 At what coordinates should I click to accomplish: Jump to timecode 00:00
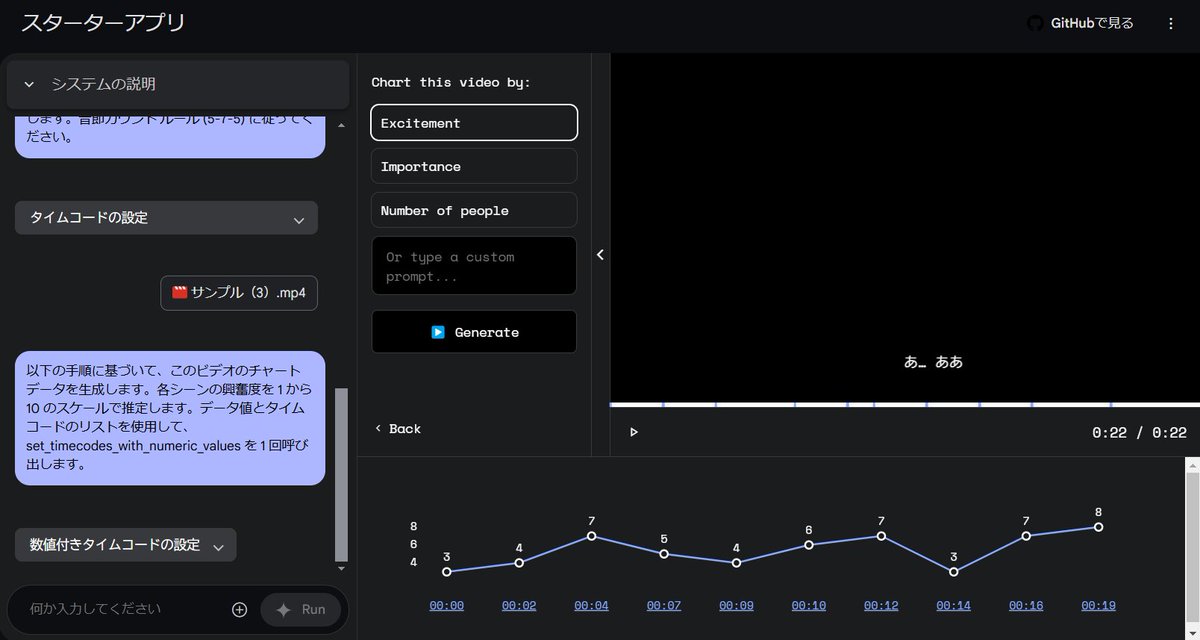[x=447, y=605]
